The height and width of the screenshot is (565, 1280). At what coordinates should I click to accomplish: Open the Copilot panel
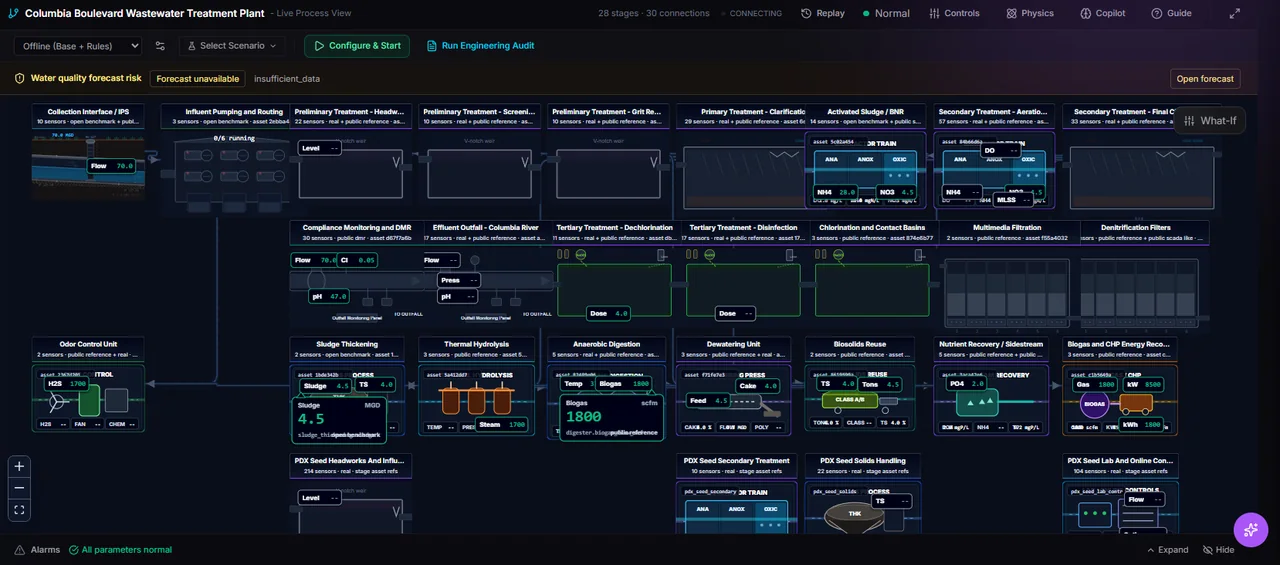[1103, 13]
